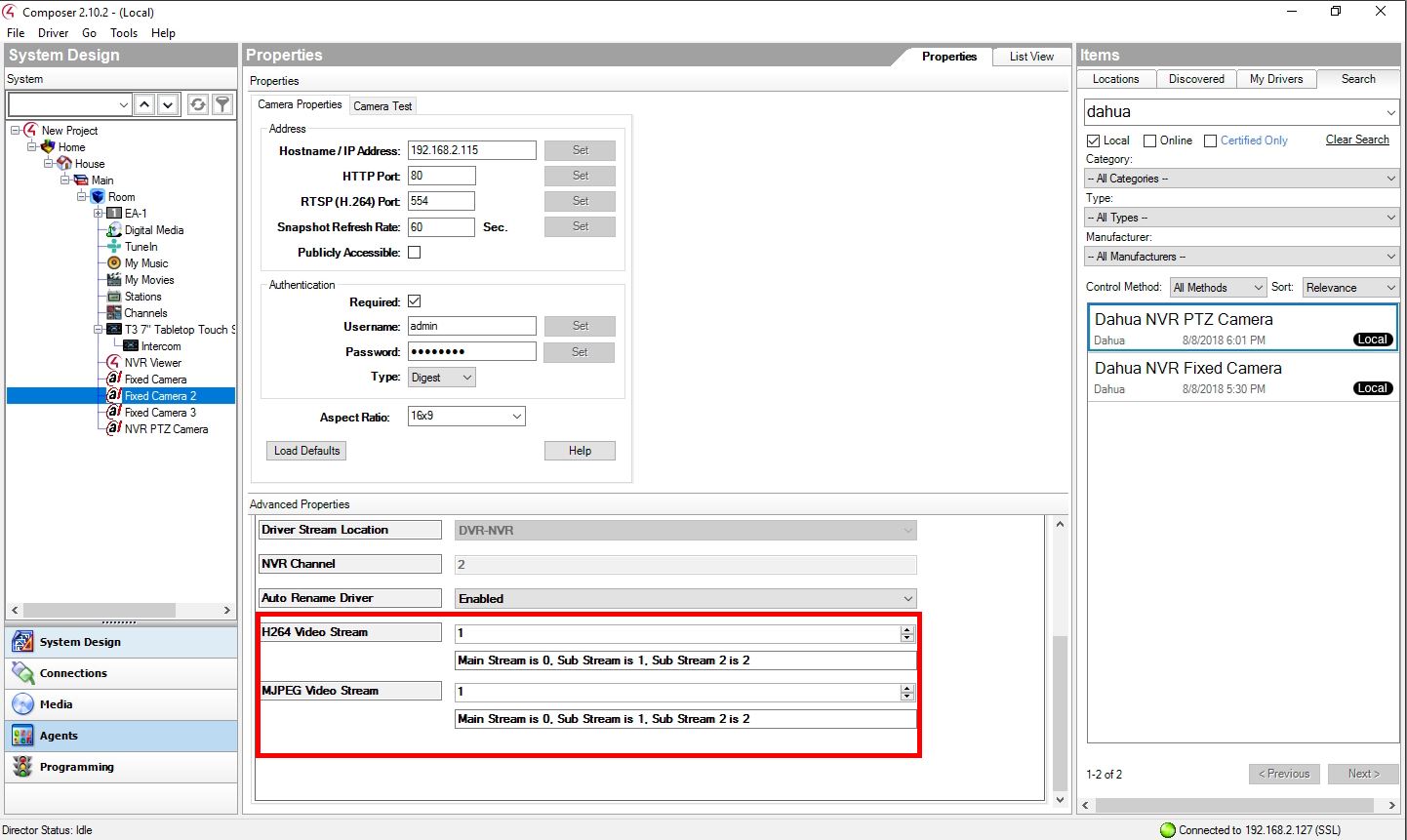
Task: Click the Help button in Camera Properties
Action: click(x=580, y=451)
